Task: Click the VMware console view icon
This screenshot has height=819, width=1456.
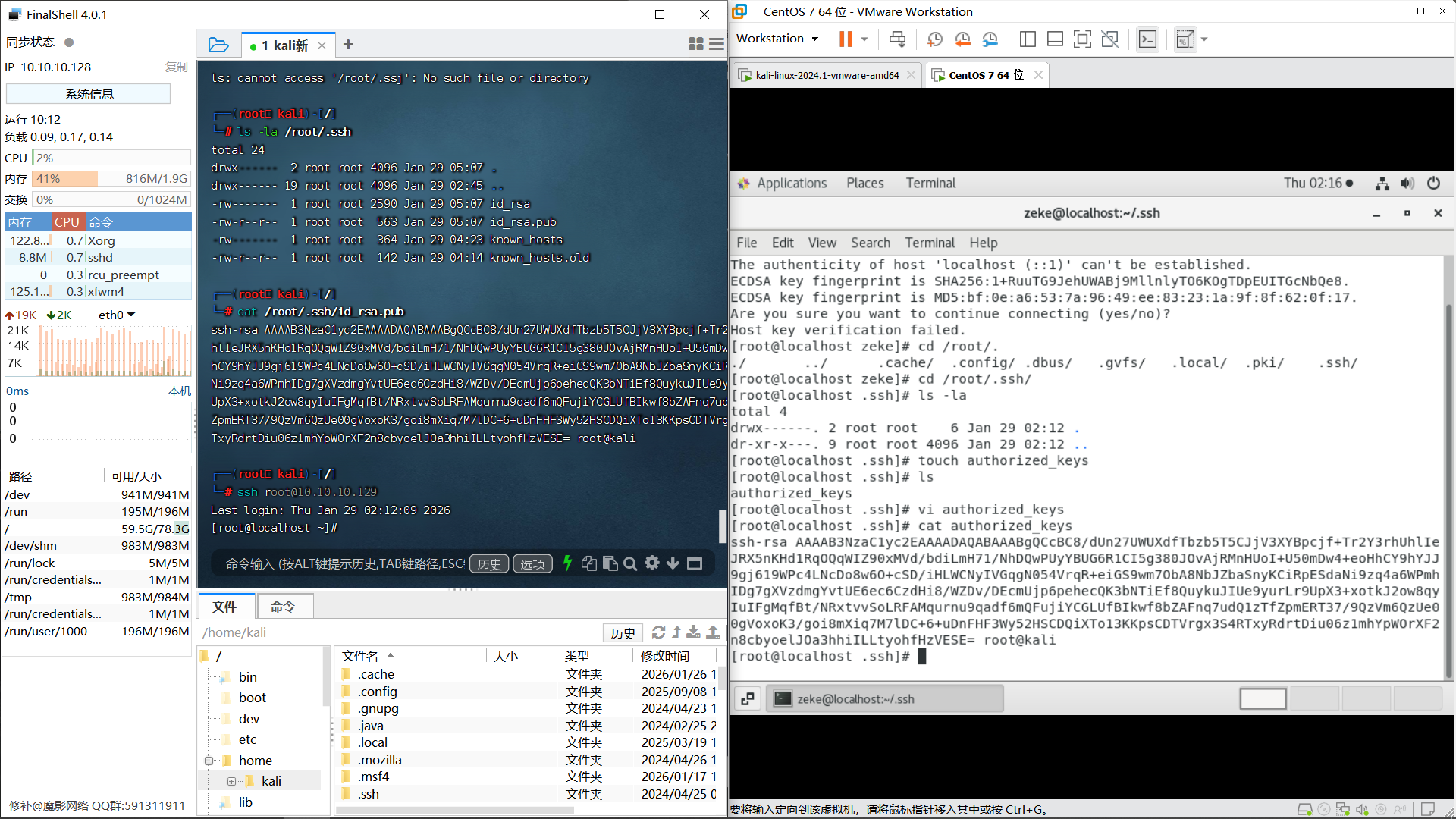Action: 1147,39
